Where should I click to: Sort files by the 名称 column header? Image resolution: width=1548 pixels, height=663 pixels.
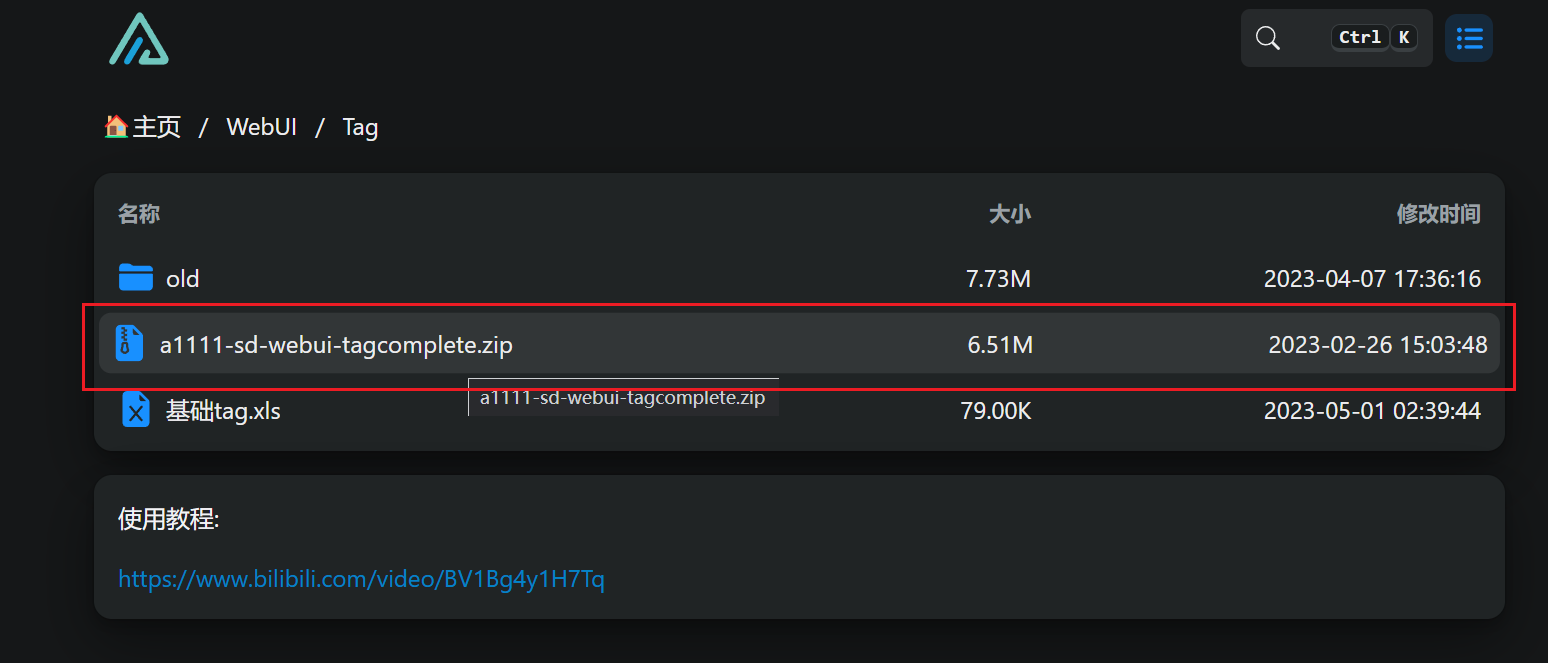pyautogui.click(x=139, y=213)
